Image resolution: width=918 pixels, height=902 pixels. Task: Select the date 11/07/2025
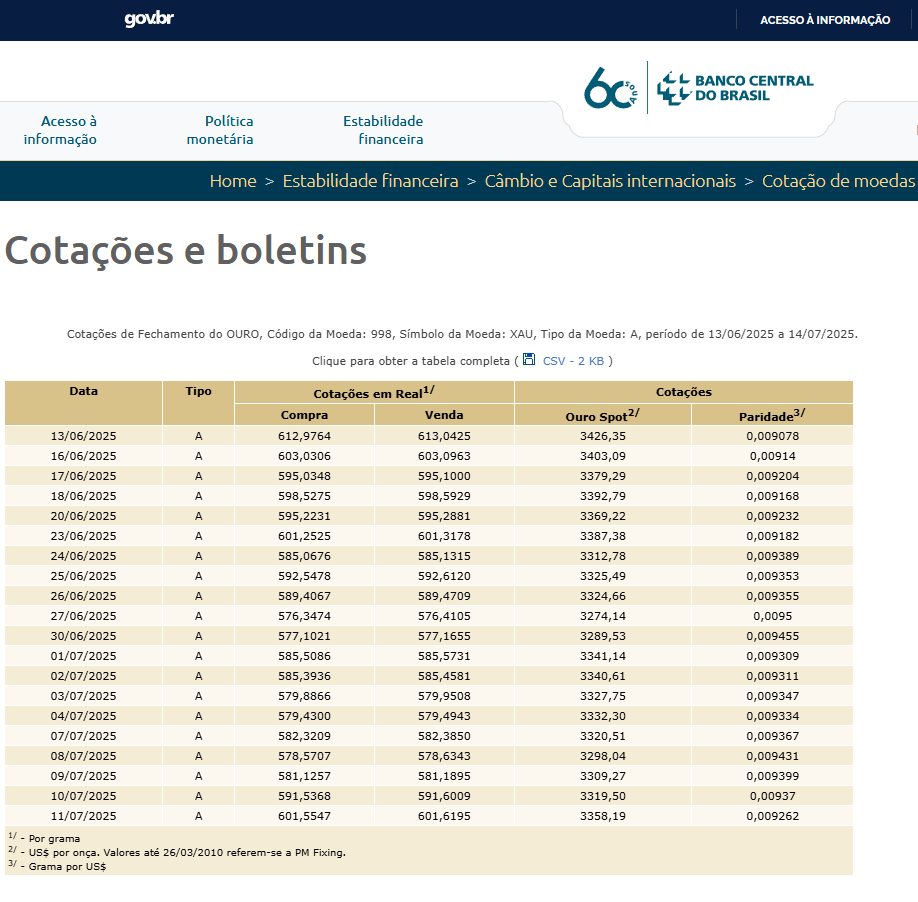tap(84, 815)
